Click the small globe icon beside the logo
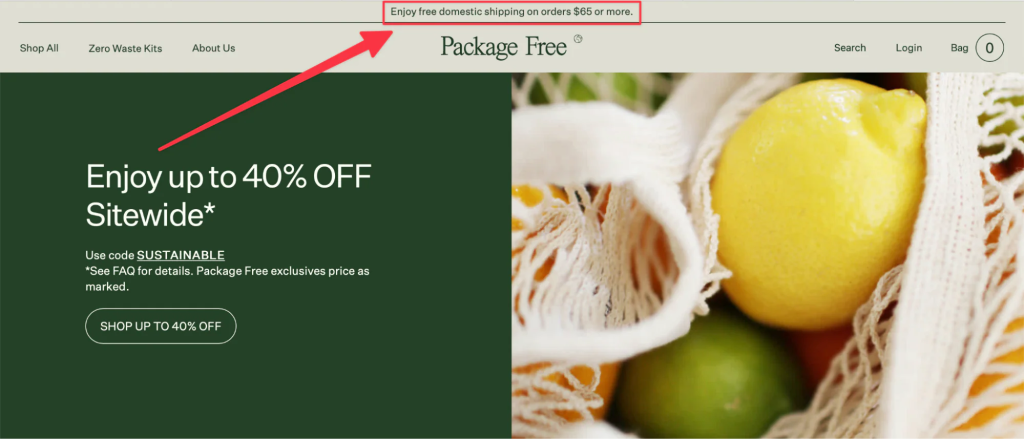Image resolution: width=1024 pixels, height=439 pixels. point(578,39)
